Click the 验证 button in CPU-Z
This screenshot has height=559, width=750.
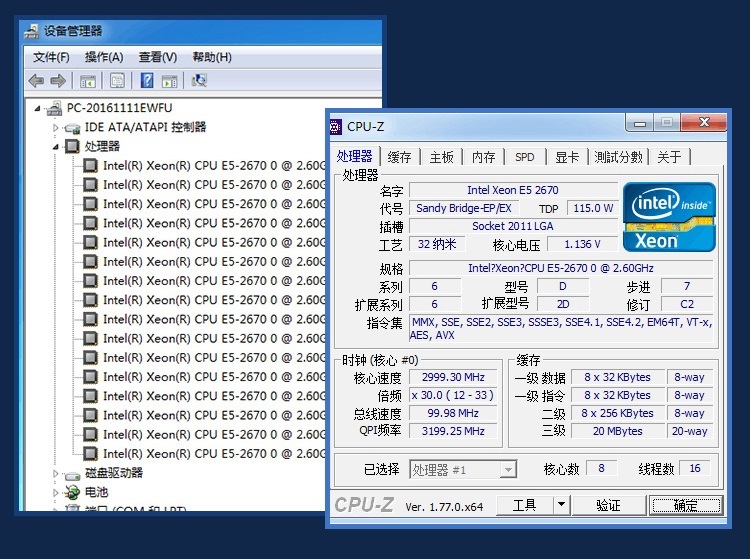(x=608, y=504)
